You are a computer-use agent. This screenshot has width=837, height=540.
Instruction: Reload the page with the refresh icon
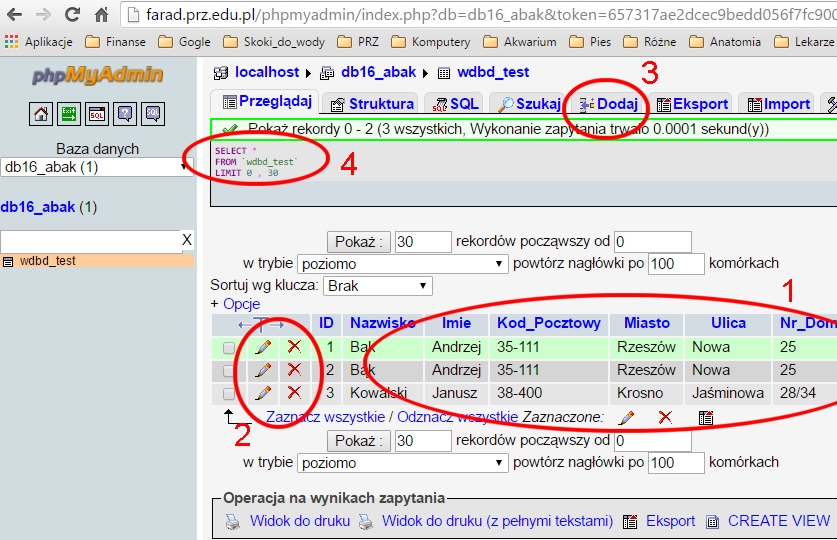pos(72,14)
